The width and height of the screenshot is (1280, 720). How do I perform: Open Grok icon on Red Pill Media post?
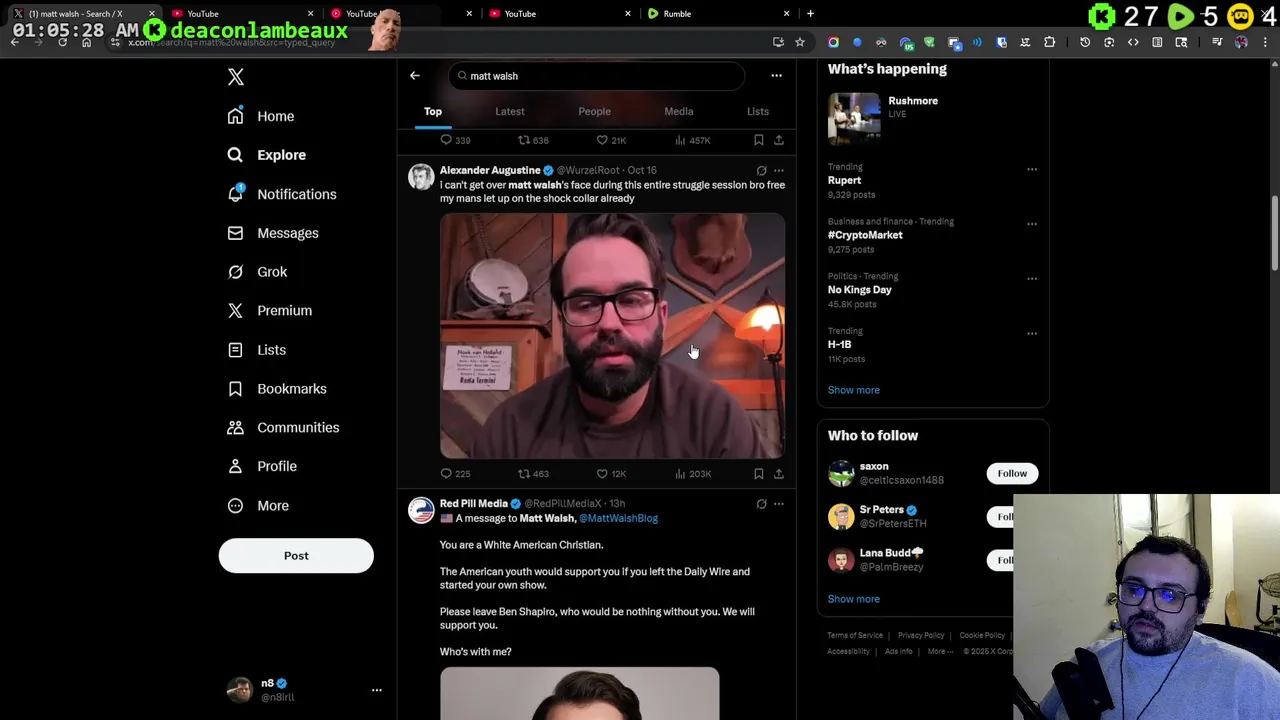tap(762, 504)
